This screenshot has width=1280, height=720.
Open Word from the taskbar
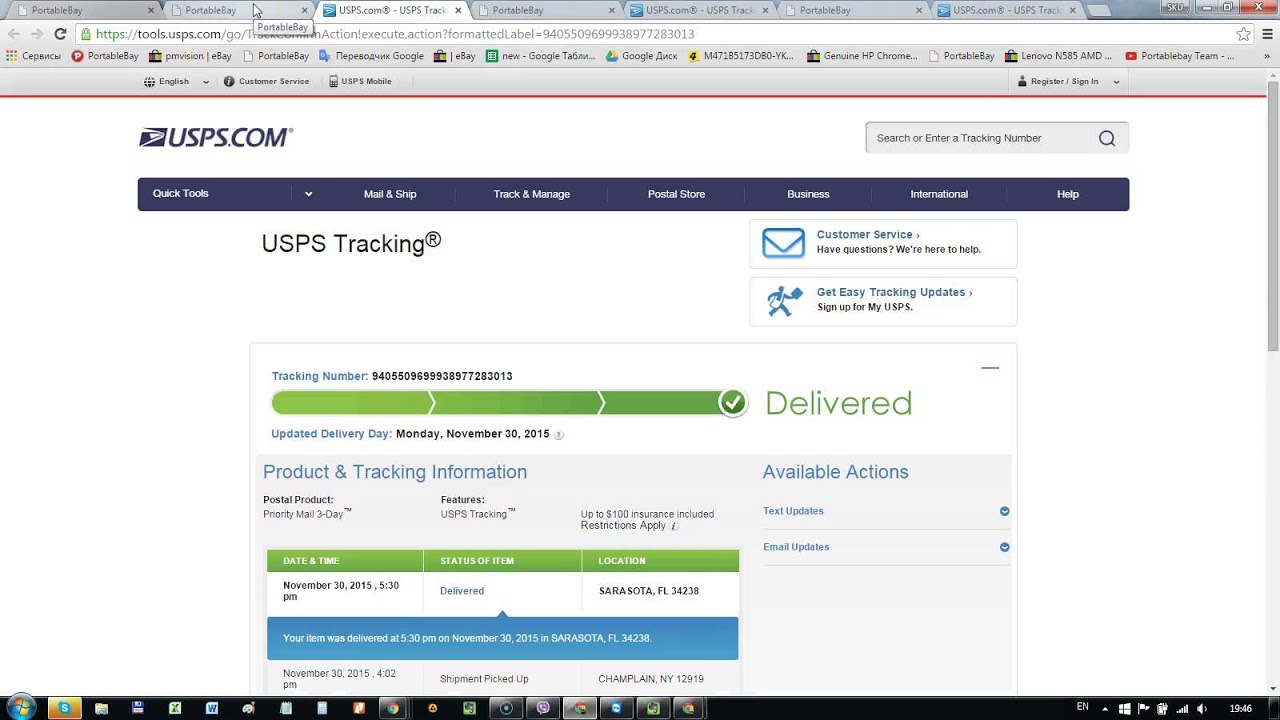point(212,708)
